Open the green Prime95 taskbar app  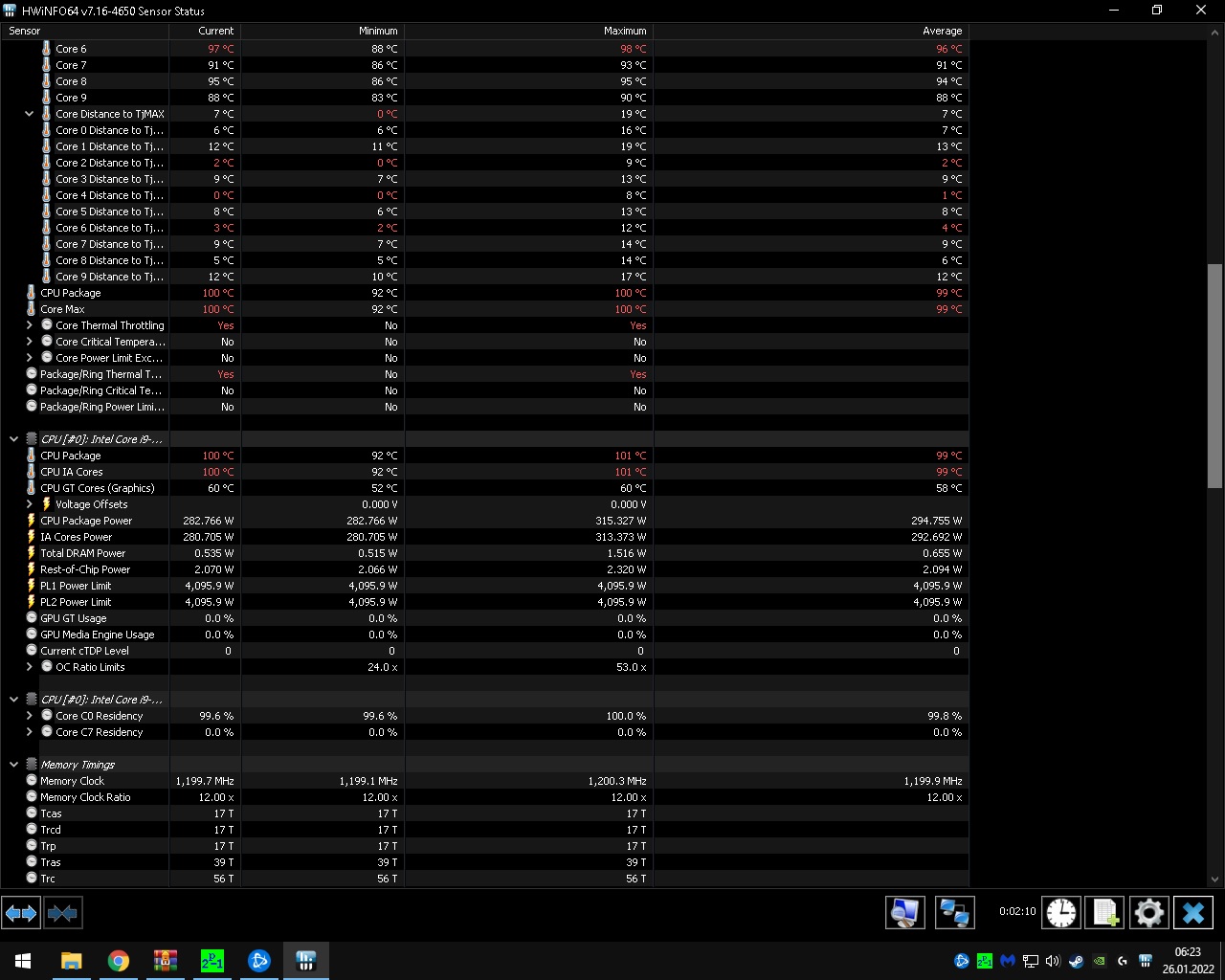pos(212,961)
